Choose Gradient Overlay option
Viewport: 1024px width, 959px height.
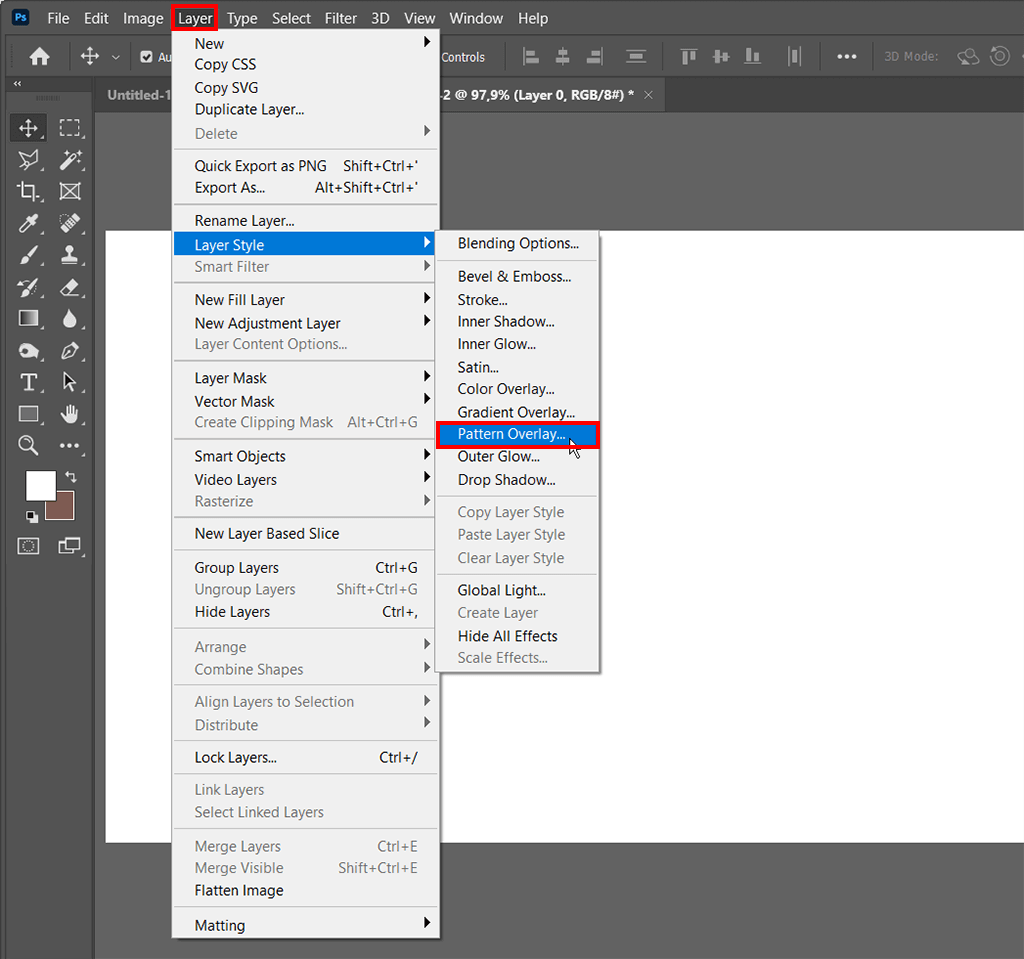point(517,412)
